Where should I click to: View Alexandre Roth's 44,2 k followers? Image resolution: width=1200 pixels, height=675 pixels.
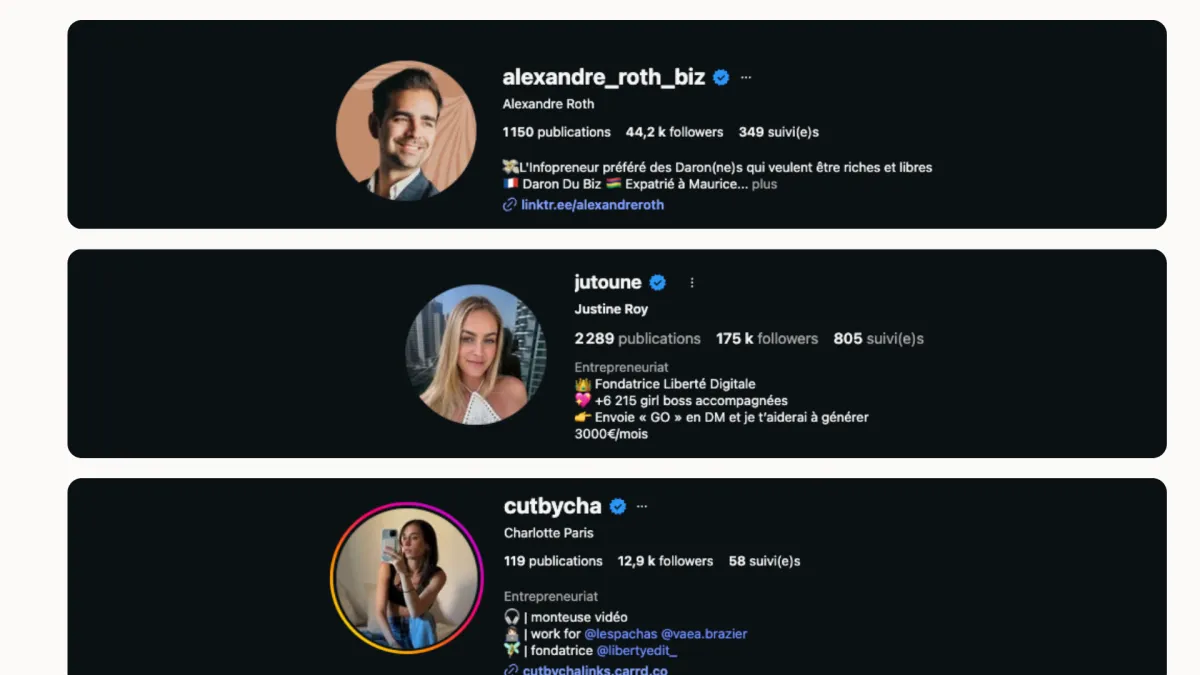click(x=674, y=132)
